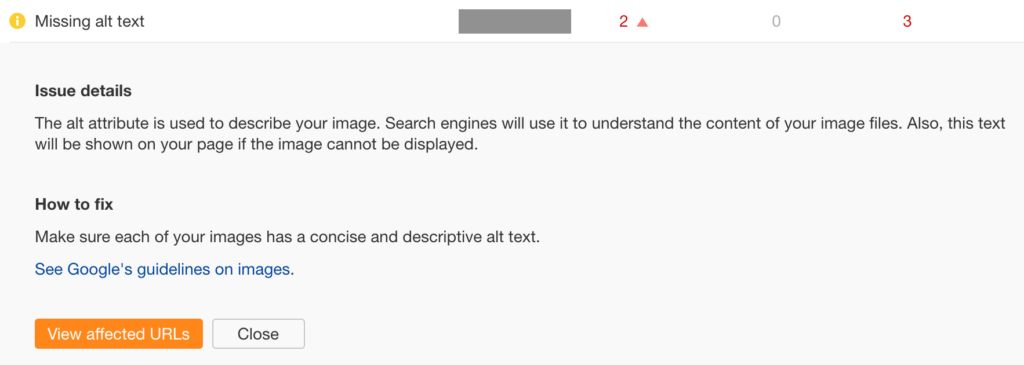Image resolution: width=1024 pixels, height=365 pixels.
Task: Click the red upward triangle indicator
Action: click(642, 22)
